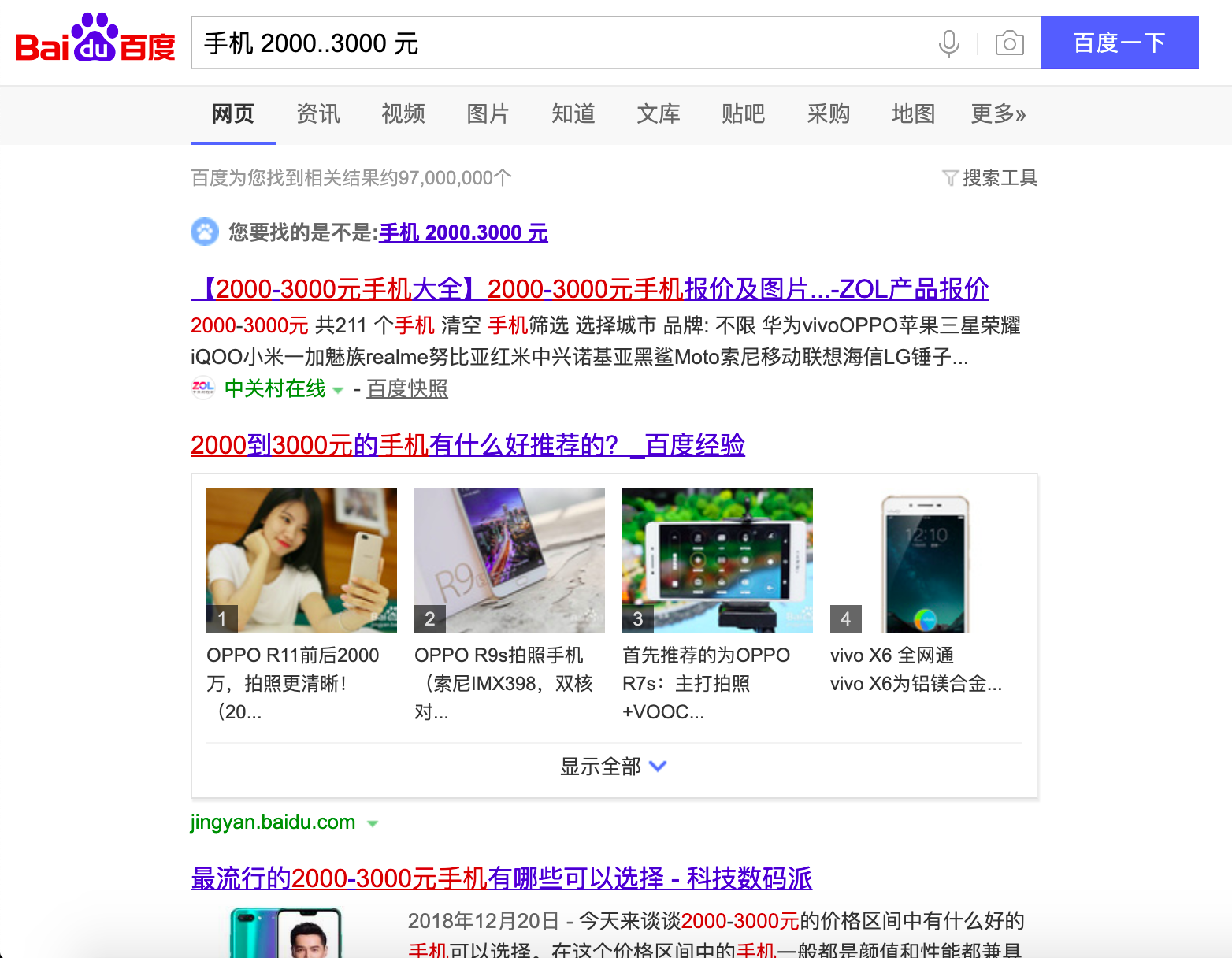Click the 百度一下 search button
This screenshot has height=958, width=1232.
click(x=1119, y=43)
